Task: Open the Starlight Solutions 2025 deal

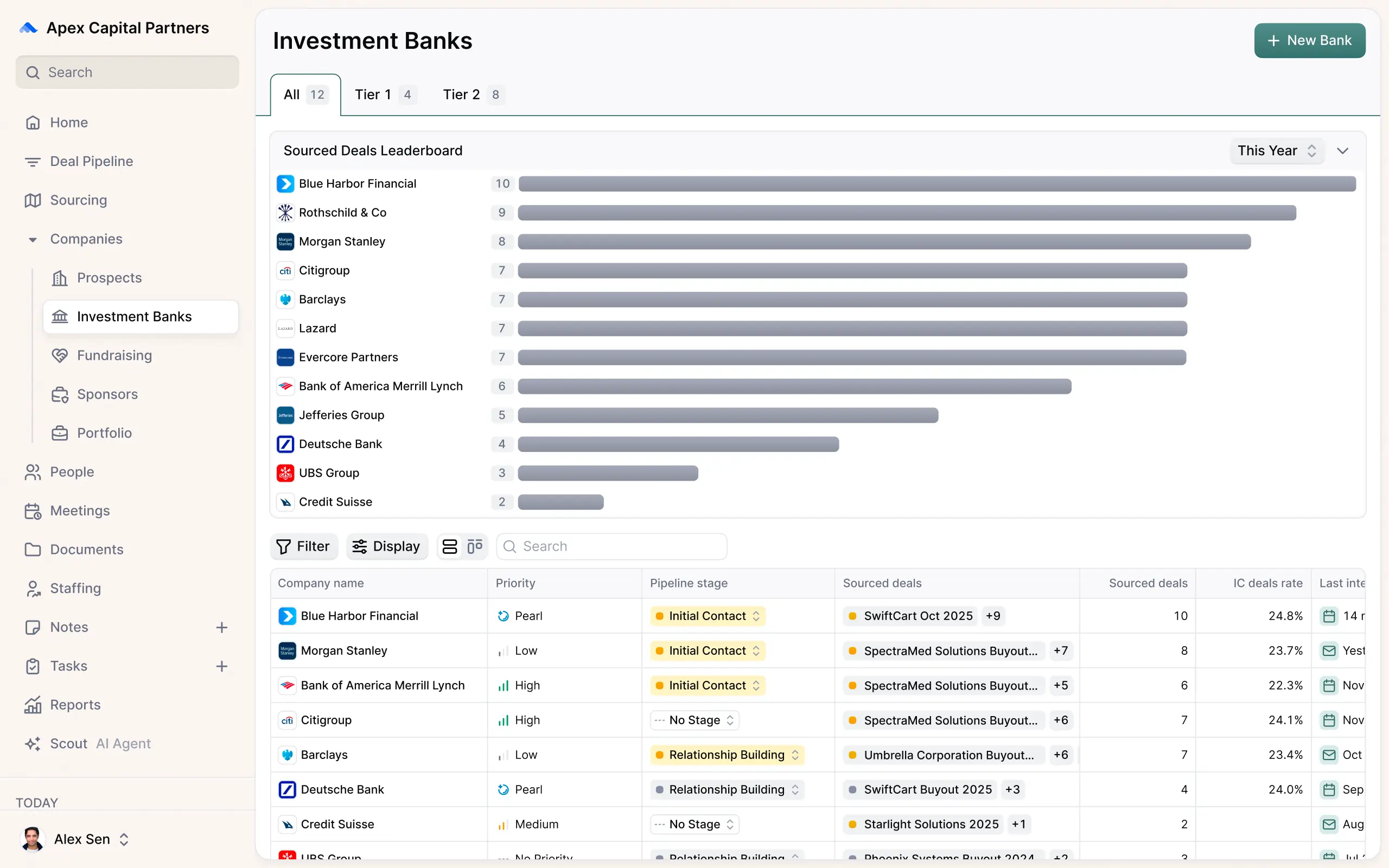Action: click(x=923, y=825)
